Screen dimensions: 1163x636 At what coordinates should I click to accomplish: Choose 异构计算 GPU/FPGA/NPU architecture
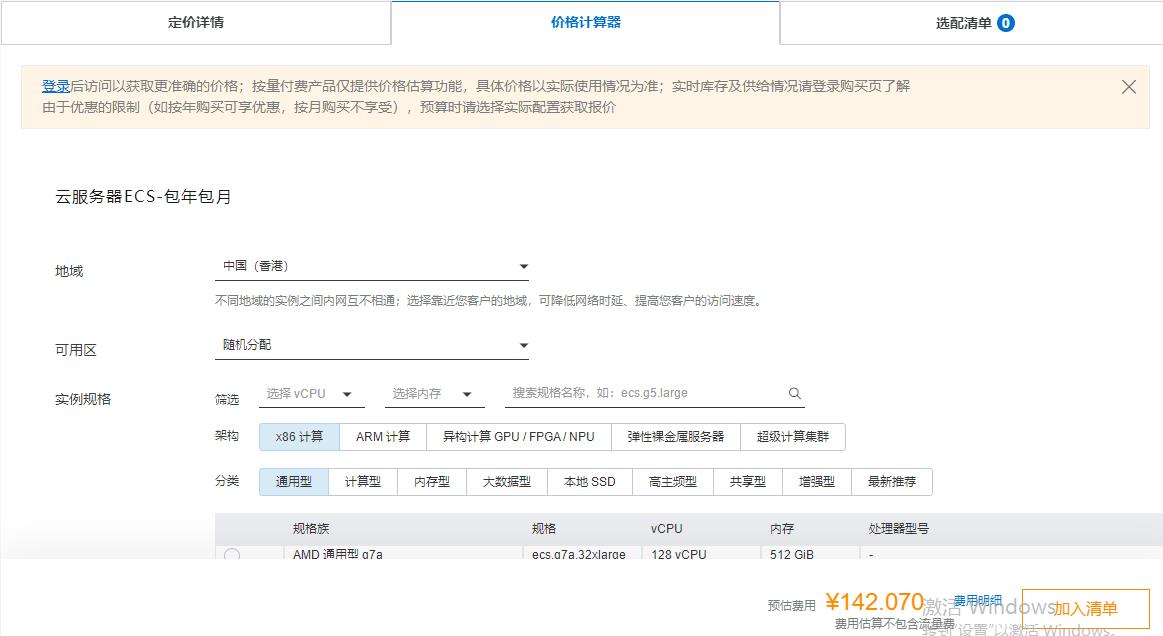[518, 436]
